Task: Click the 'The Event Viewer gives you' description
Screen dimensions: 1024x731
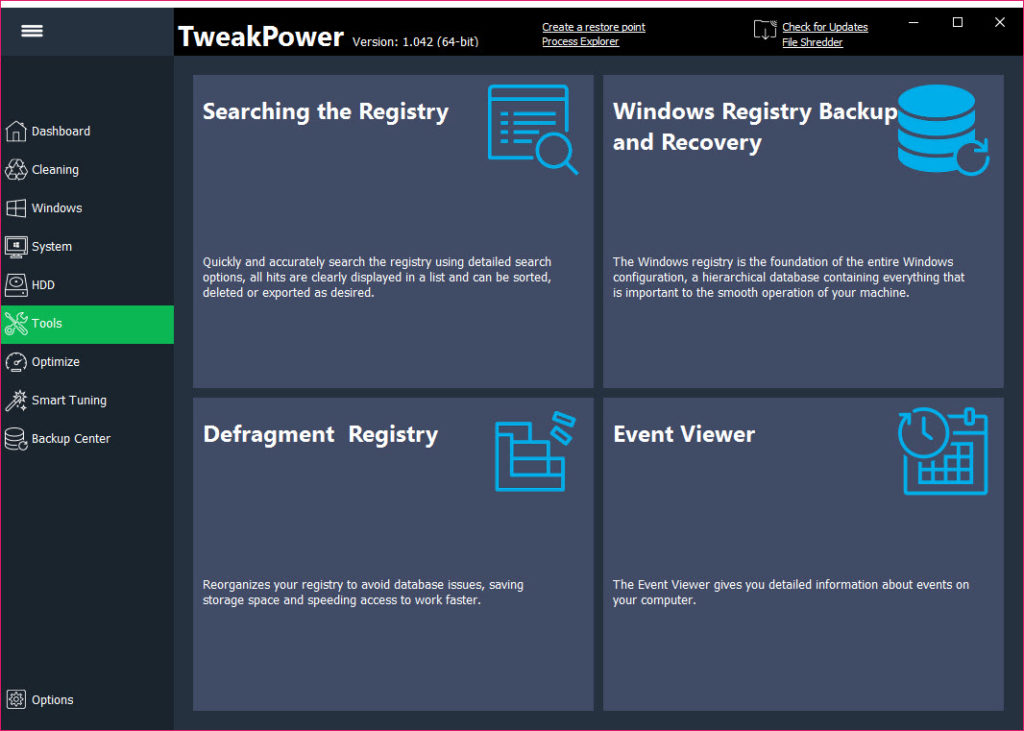Action: click(790, 593)
